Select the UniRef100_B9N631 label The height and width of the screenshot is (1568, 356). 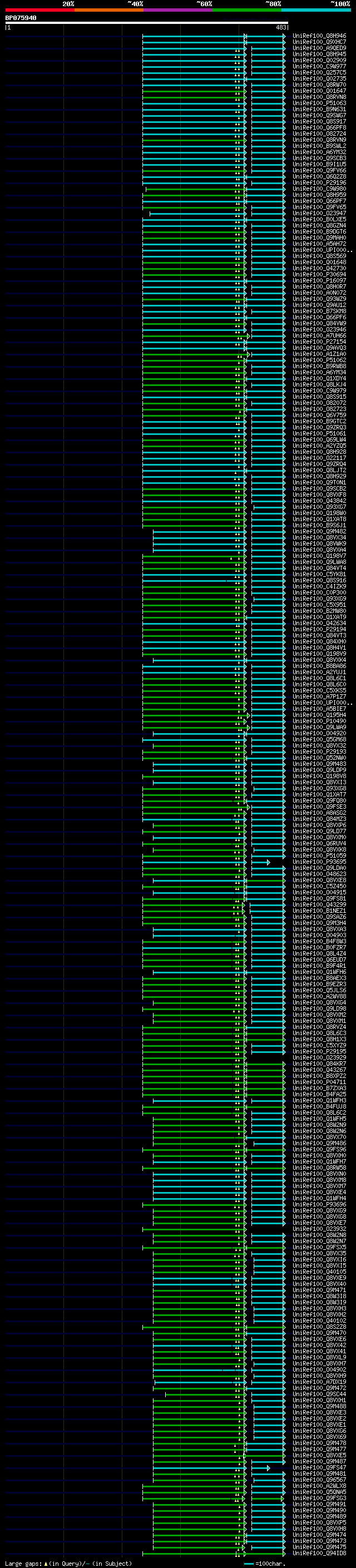point(319,110)
